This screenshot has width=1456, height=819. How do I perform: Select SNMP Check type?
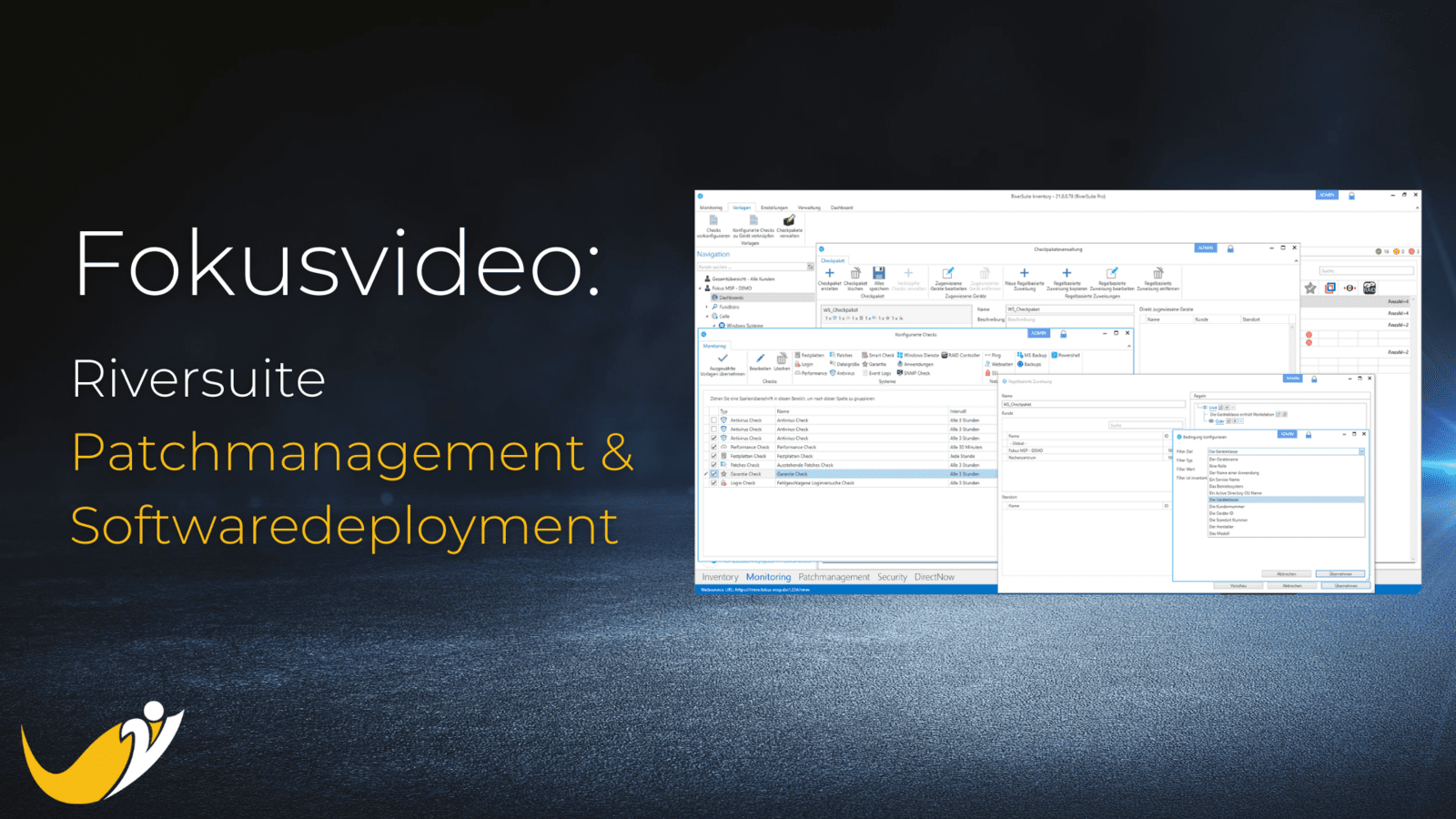click(x=914, y=373)
